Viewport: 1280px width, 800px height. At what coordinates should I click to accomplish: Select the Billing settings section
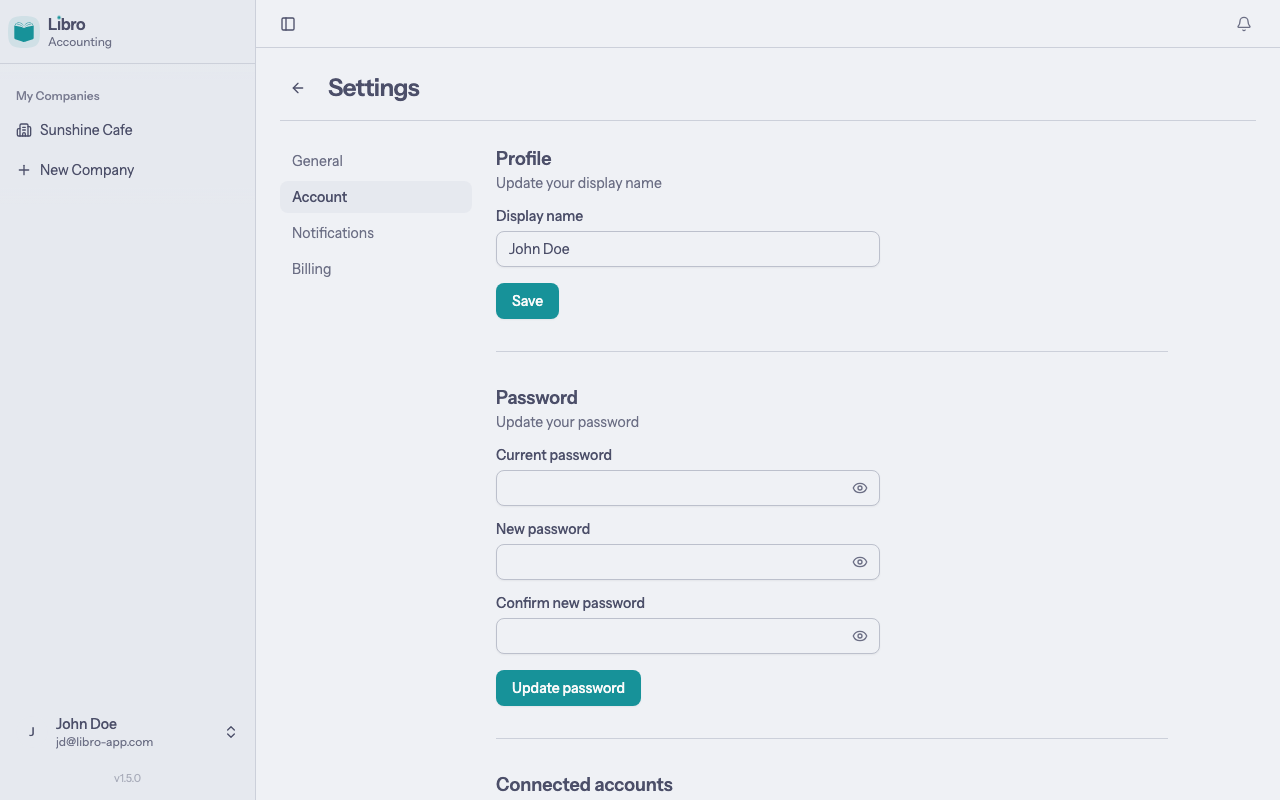coord(311,268)
